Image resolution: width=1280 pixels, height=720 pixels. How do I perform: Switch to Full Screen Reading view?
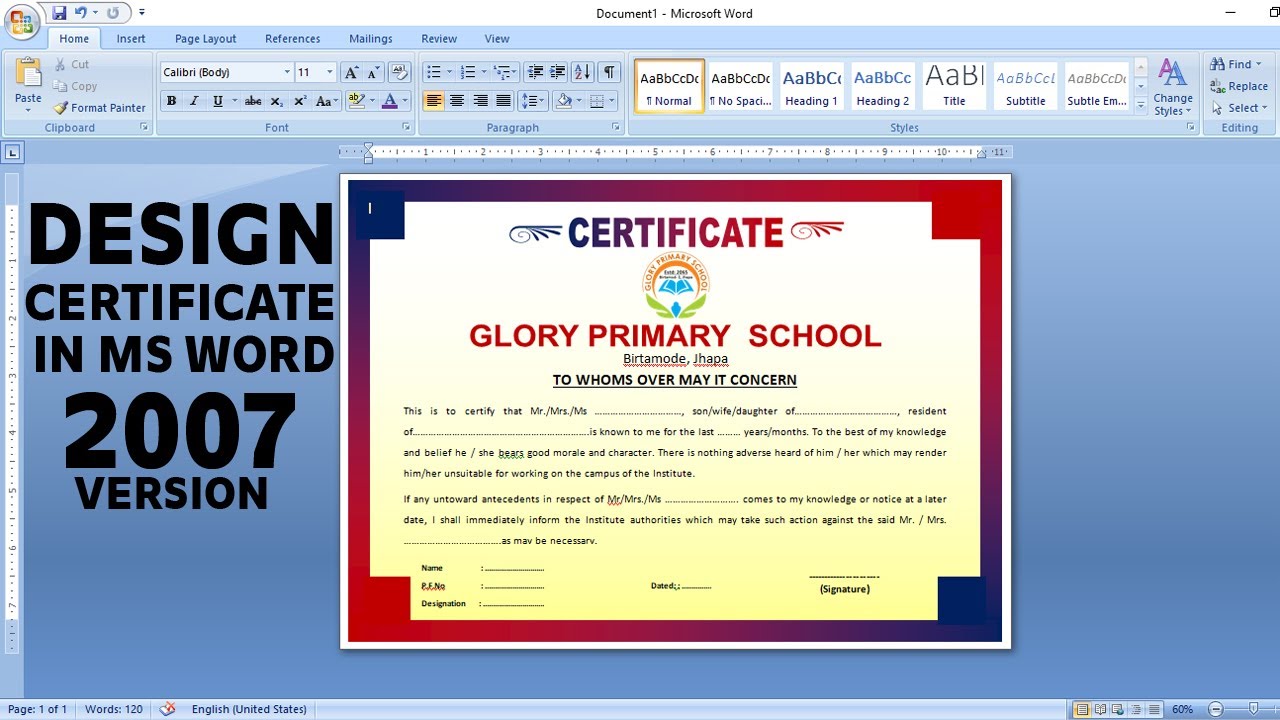pos(1099,709)
